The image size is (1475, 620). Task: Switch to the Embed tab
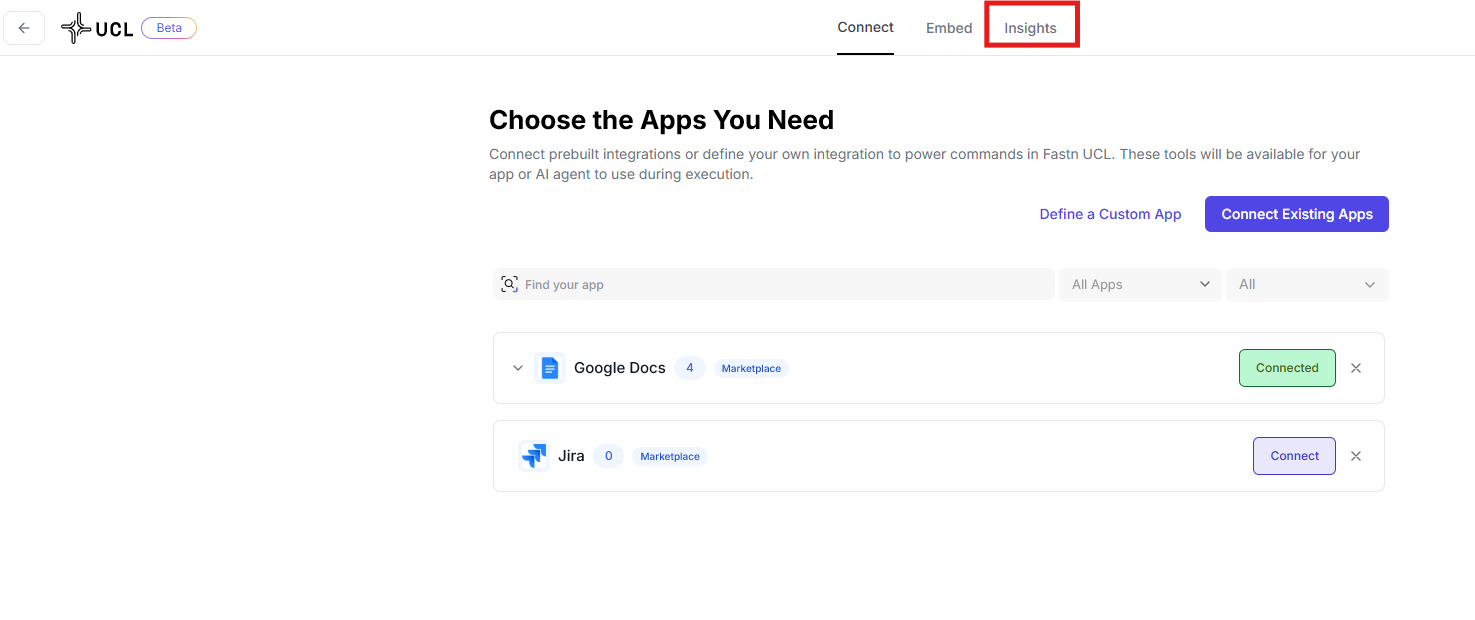tap(949, 28)
